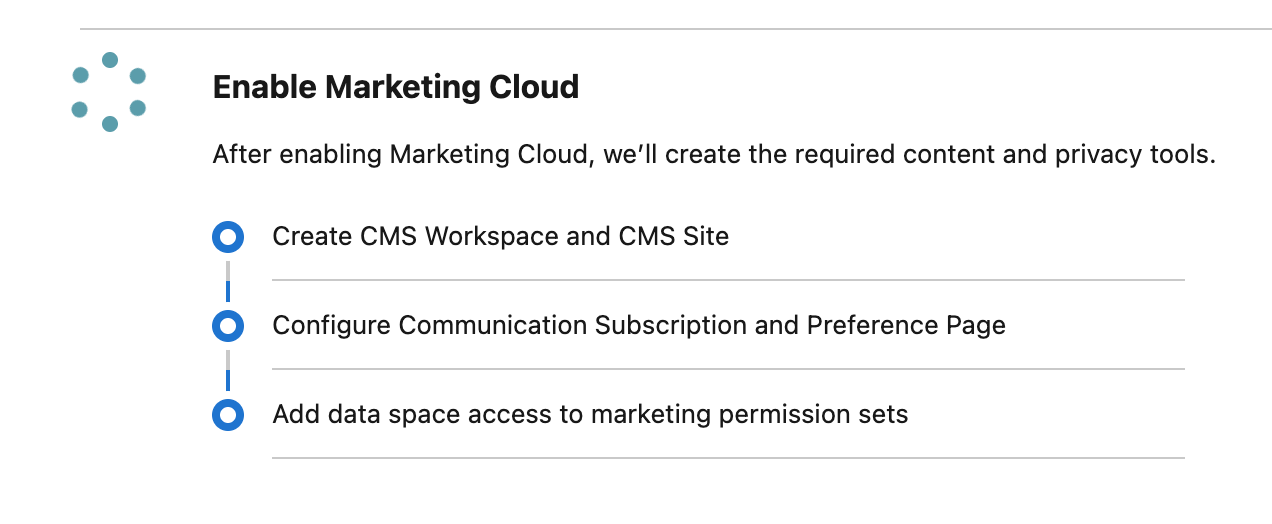Click the bottom dot of the loading spinner
The image size is (1272, 524).
click(x=110, y=124)
